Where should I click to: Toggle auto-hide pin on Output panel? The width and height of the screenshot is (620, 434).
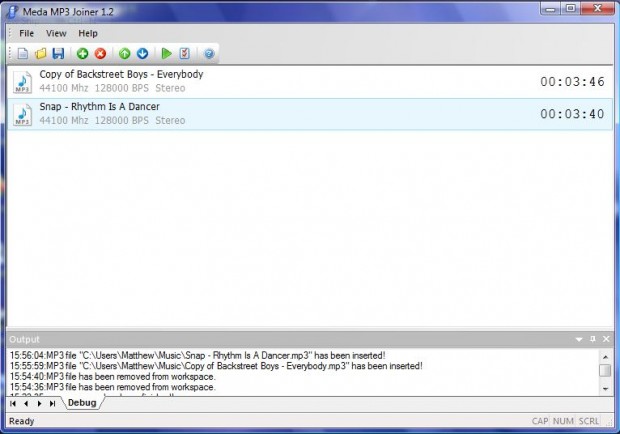(x=592, y=339)
